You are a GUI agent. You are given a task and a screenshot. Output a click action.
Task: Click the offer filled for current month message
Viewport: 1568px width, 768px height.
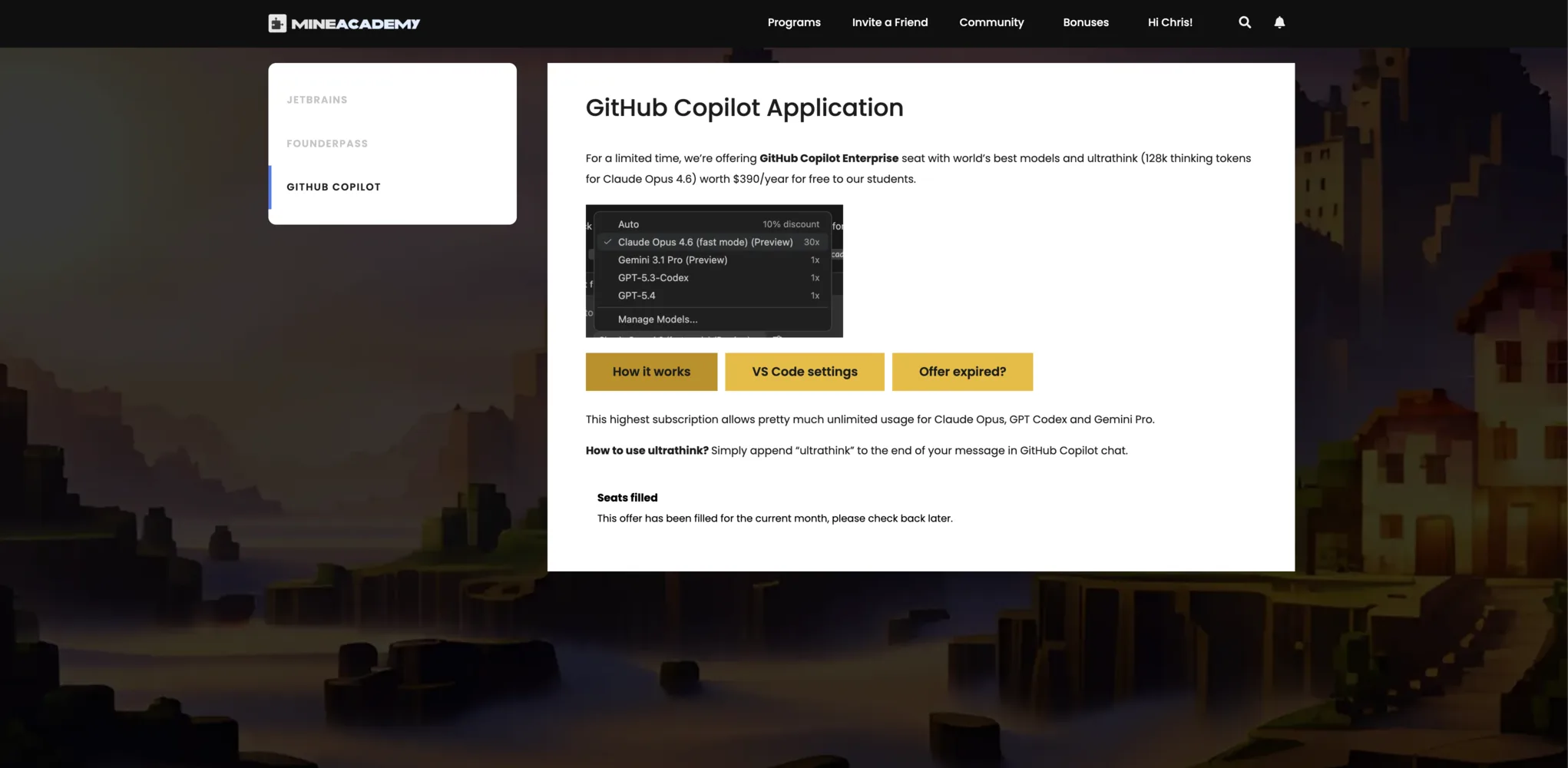point(775,518)
